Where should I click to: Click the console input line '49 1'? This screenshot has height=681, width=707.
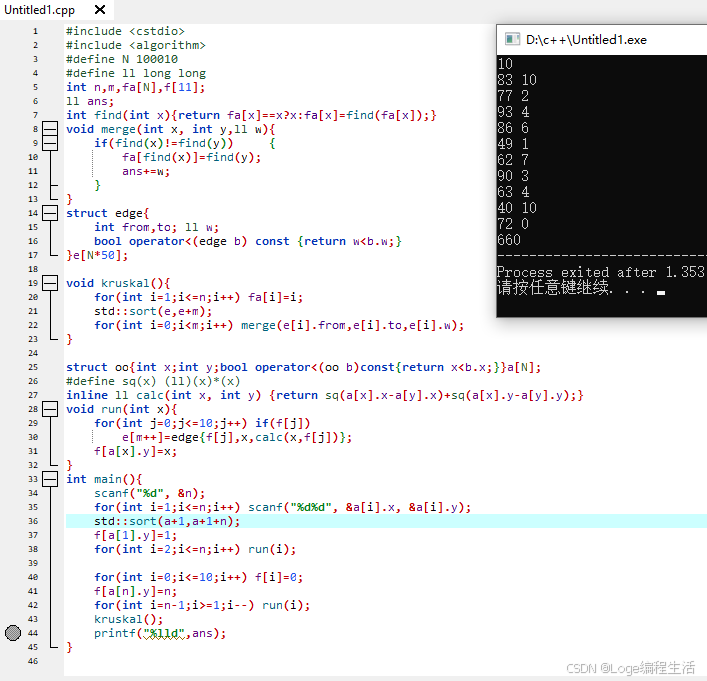pos(513,143)
